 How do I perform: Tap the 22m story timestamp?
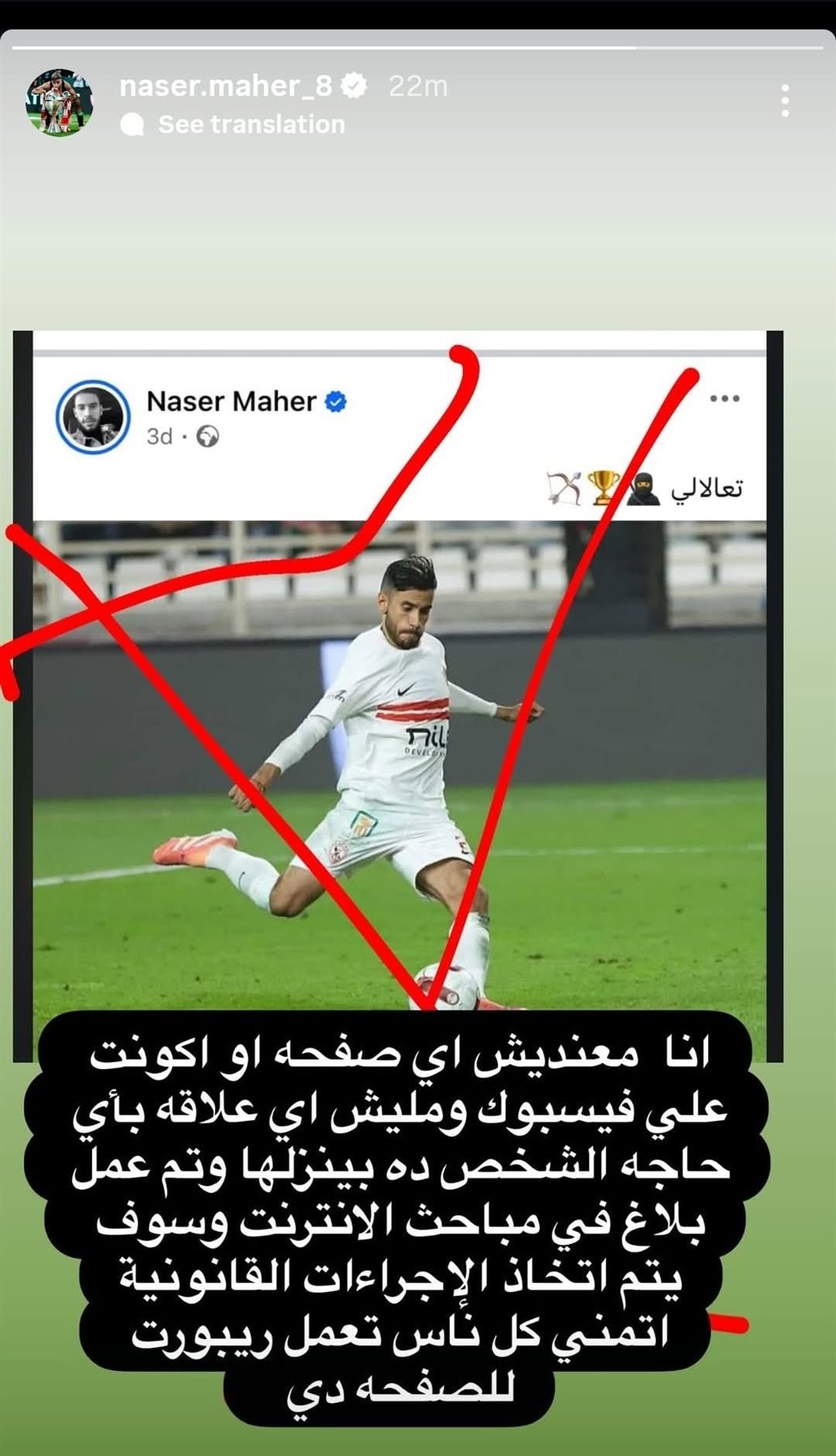[418, 86]
